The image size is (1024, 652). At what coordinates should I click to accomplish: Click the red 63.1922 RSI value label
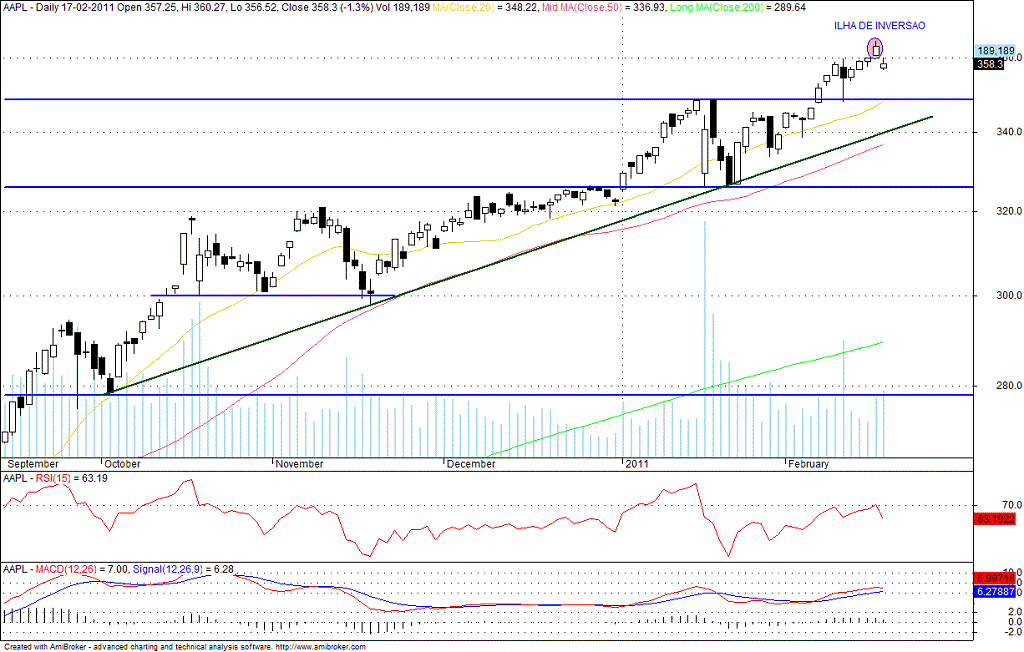(996, 519)
